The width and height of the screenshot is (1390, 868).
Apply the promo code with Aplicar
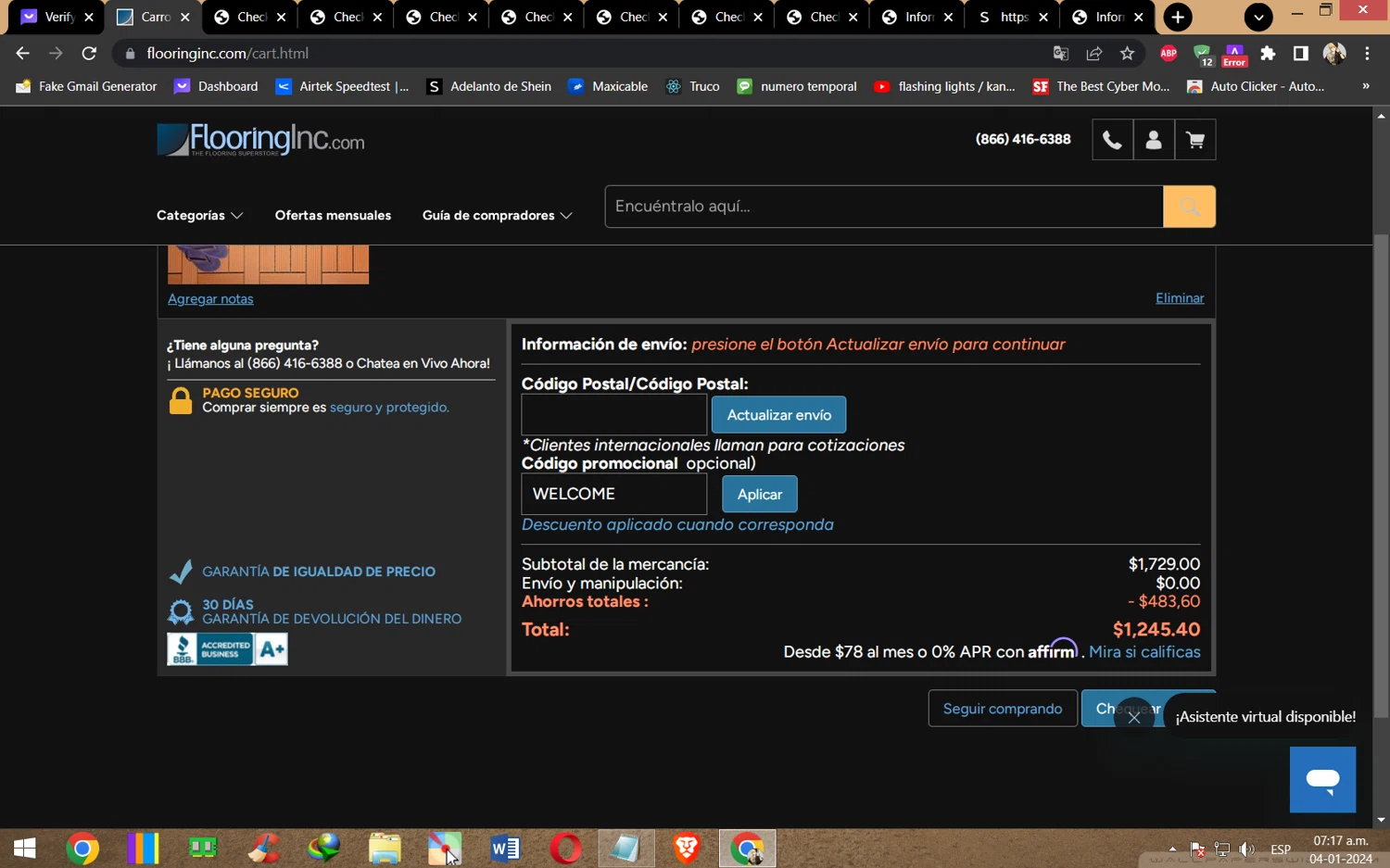click(760, 495)
